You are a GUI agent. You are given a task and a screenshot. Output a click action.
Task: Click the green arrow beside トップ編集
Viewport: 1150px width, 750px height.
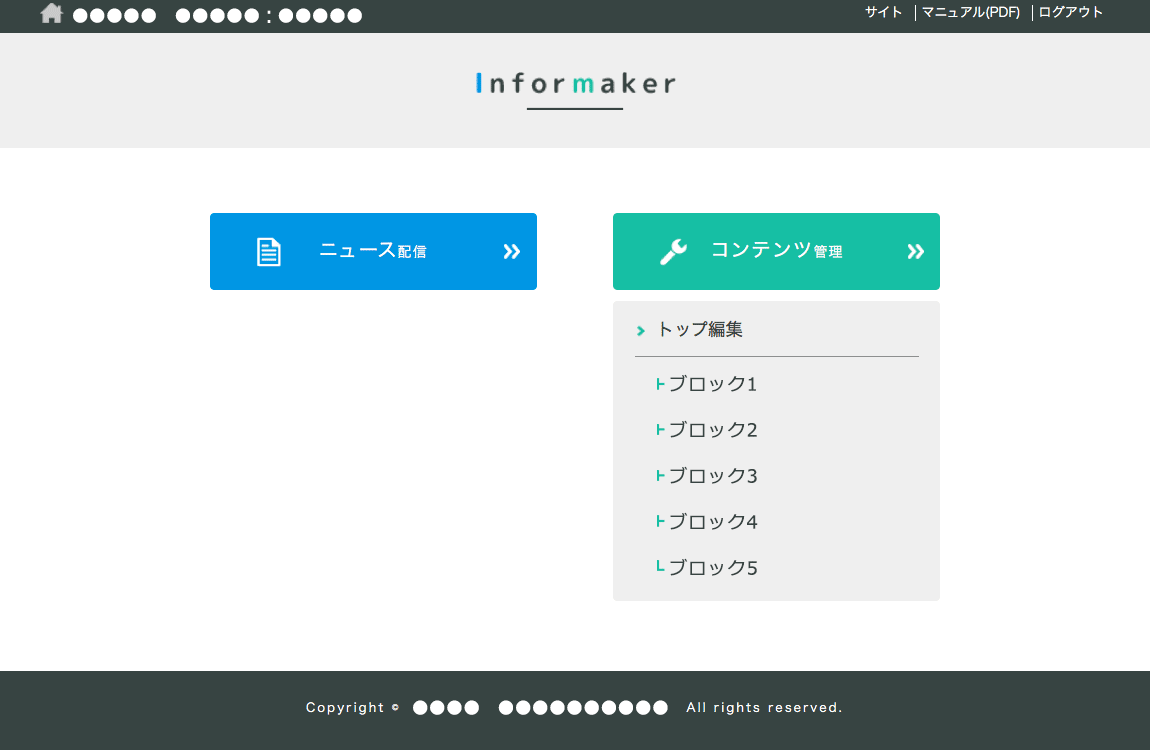(640, 331)
